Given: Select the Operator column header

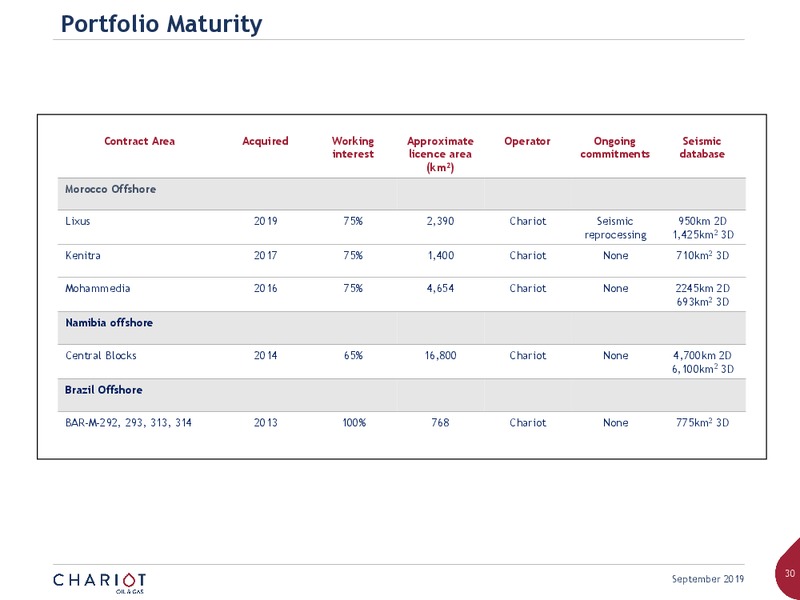Looking at the screenshot, I should (x=527, y=141).
